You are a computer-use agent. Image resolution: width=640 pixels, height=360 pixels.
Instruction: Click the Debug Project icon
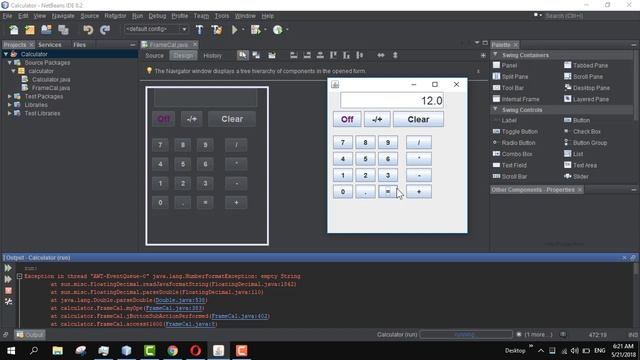(x=256, y=30)
